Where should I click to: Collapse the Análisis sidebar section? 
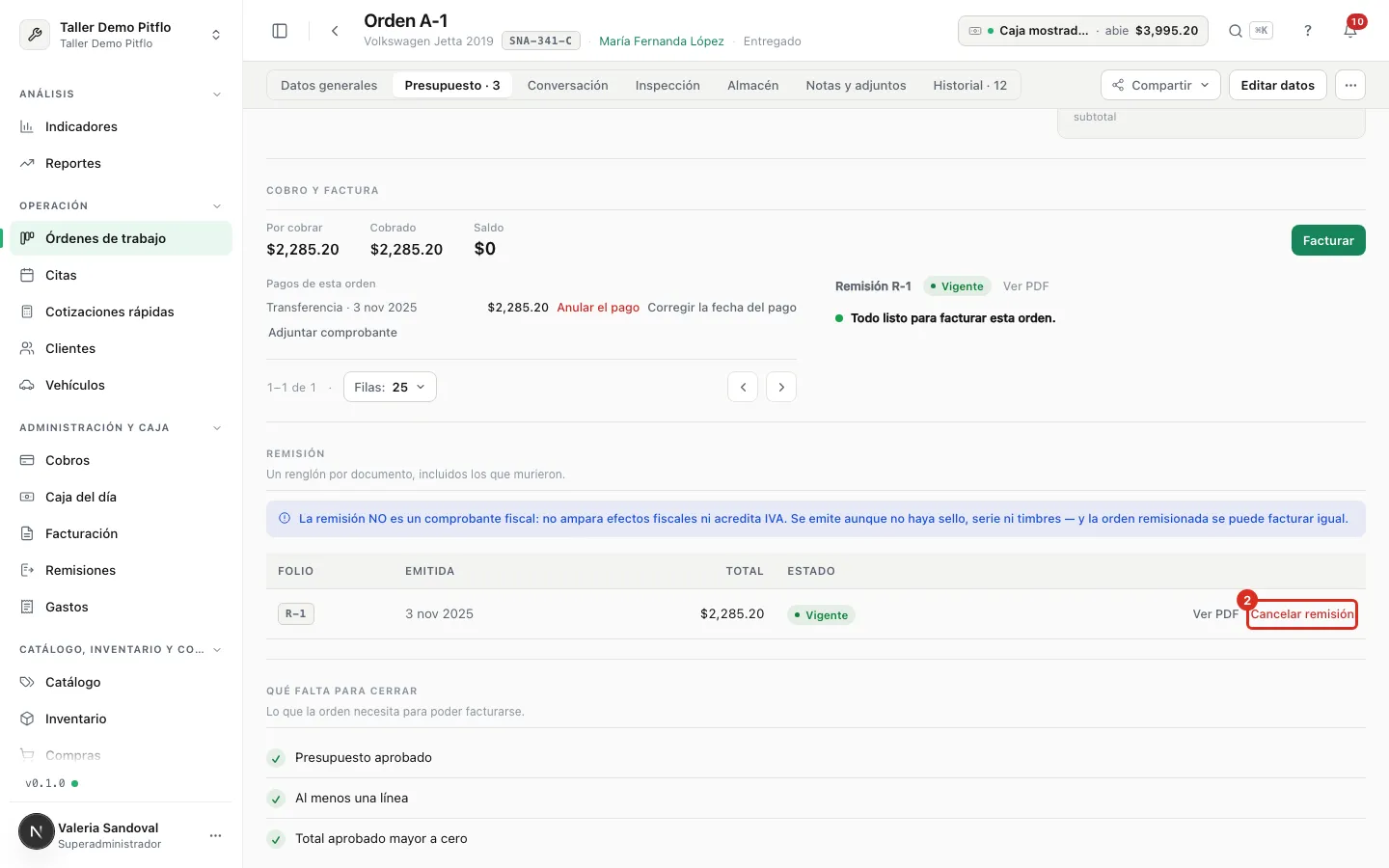217,95
